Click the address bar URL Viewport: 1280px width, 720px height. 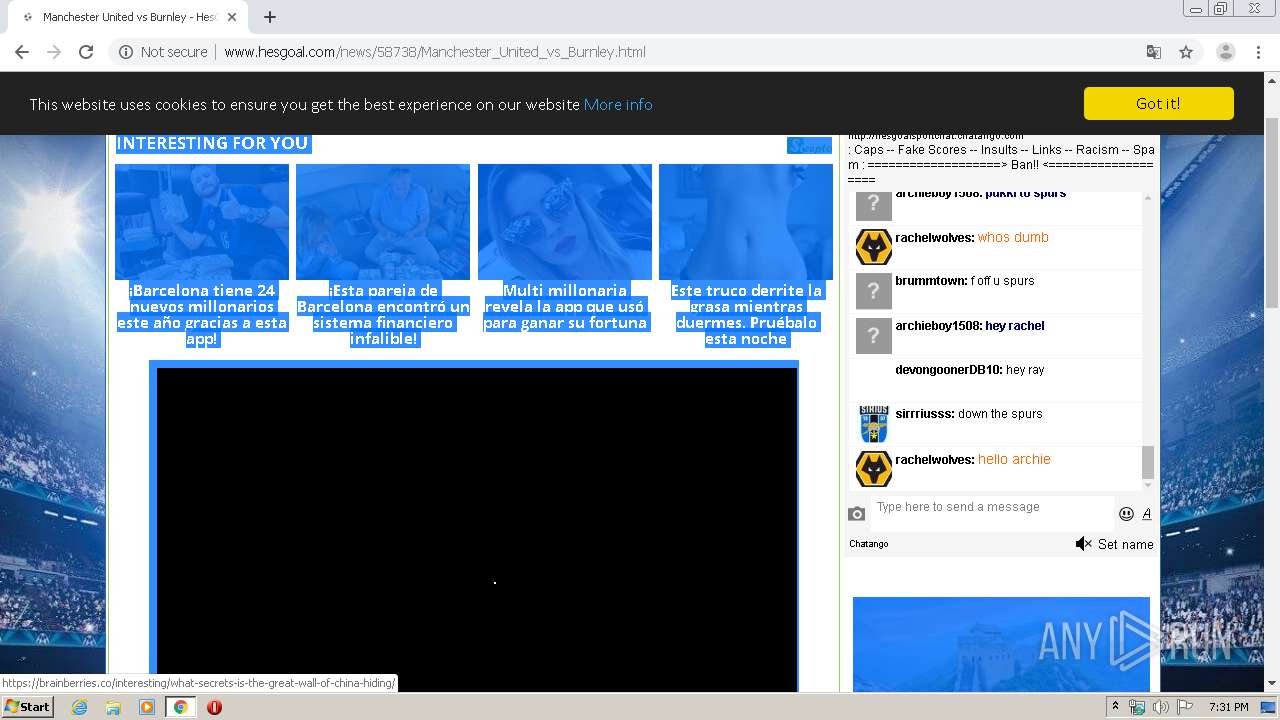pyautogui.click(x=434, y=52)
